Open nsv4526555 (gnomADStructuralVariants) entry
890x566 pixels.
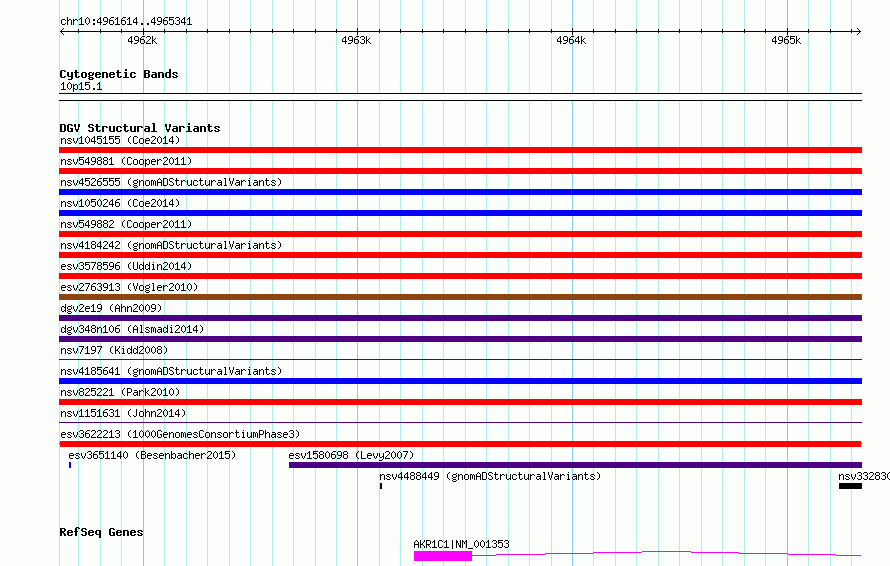click(x=171, y=182)
